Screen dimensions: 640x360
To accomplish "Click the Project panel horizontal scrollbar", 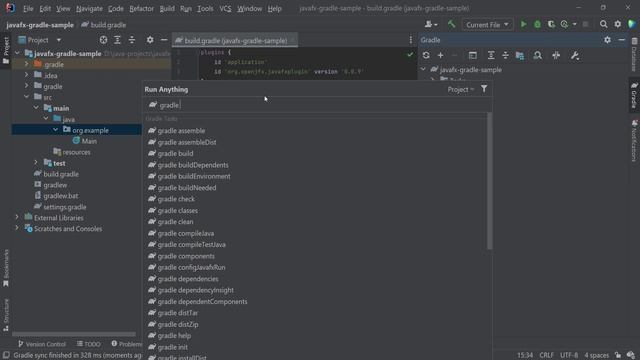I will tap(74, 334).
